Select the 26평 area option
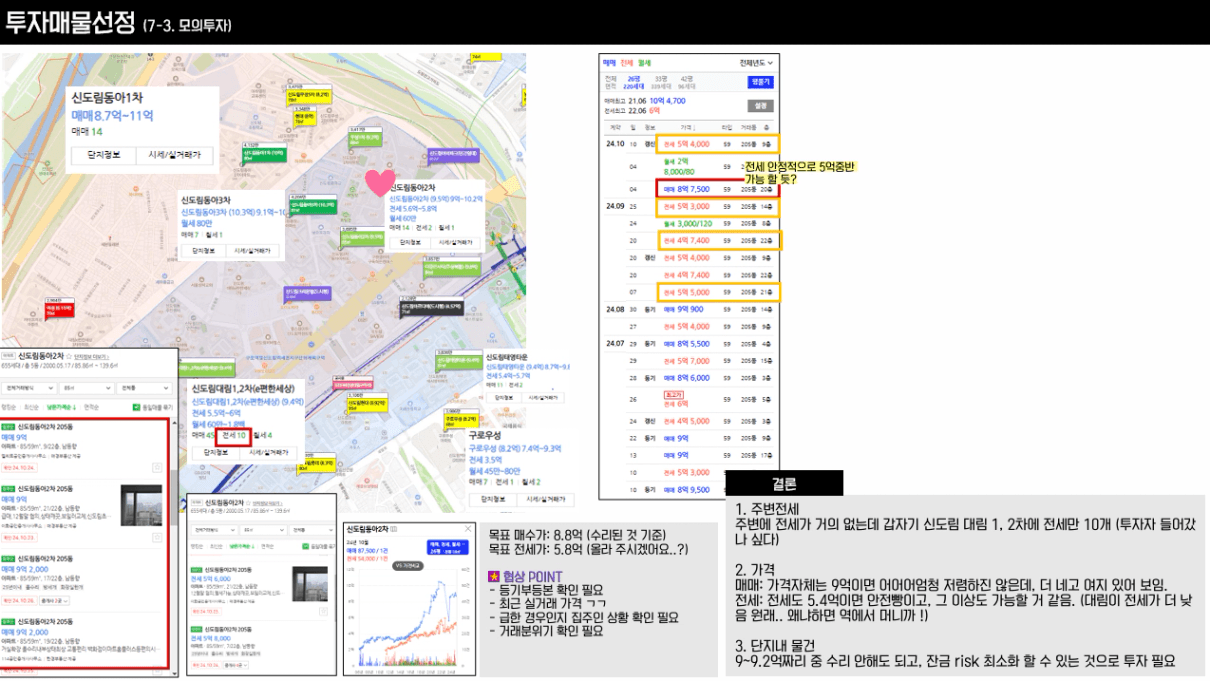The height and width of the screenshot is (681, 1210). pyautogui.click(x=633, y=78)
